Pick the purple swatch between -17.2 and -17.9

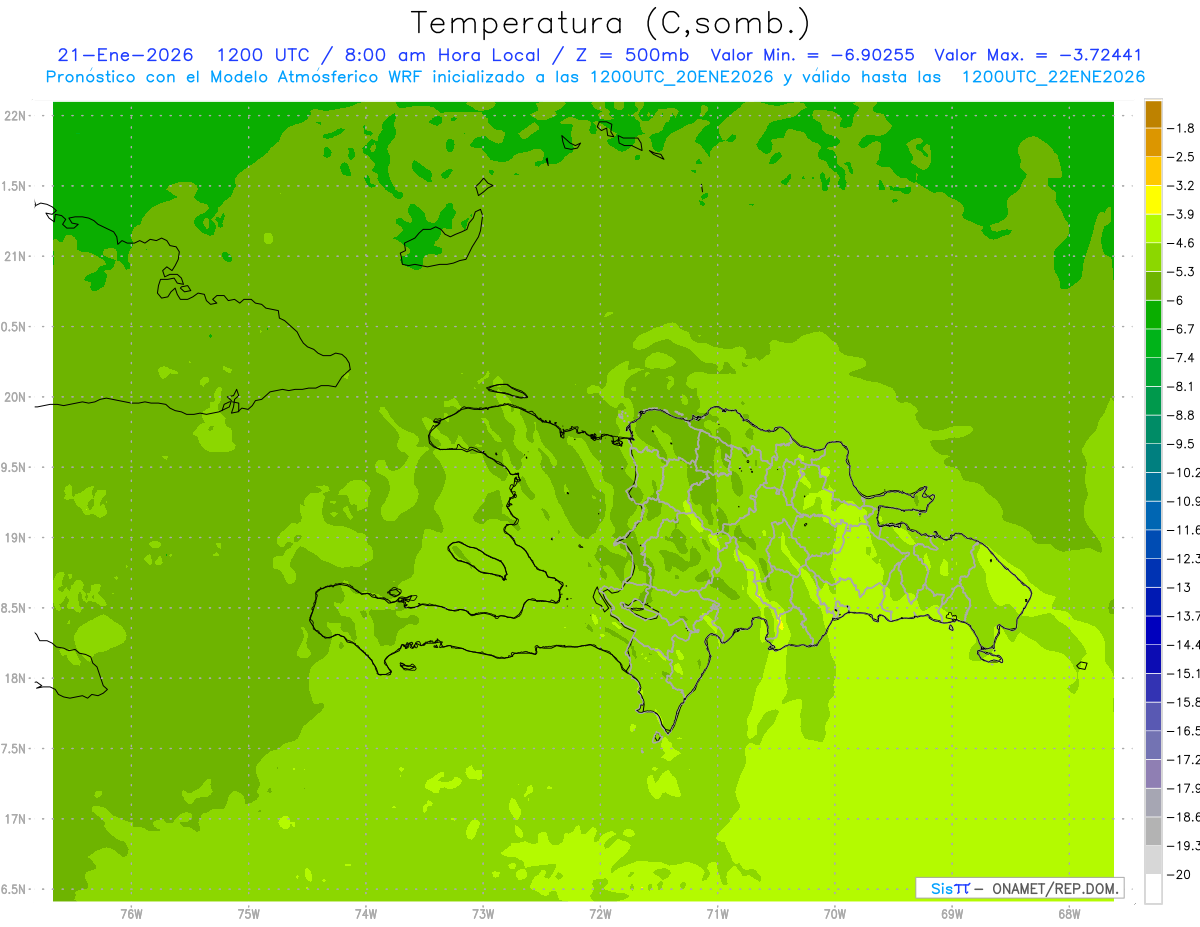point(1153,774)
